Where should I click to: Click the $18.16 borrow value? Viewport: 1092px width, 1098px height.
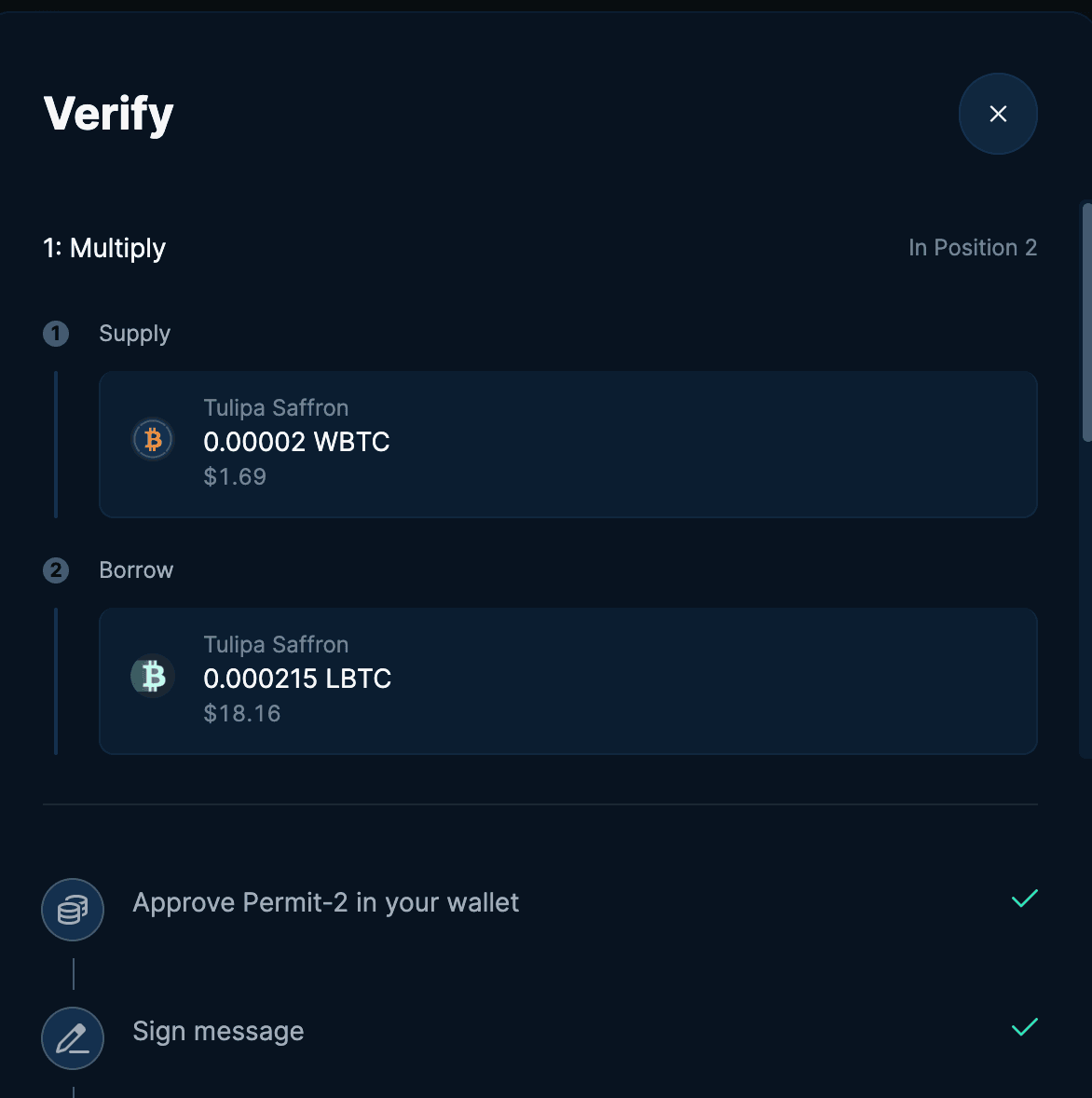tap(242, 714)
